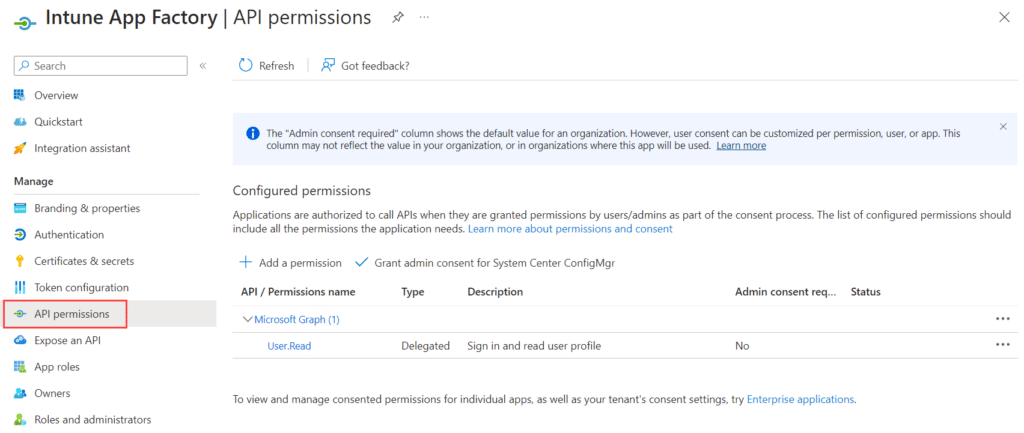The height and width of the screenshot is (433, 1024).
Task: Click the 'No' admin consent value
Action: [742, 345]
